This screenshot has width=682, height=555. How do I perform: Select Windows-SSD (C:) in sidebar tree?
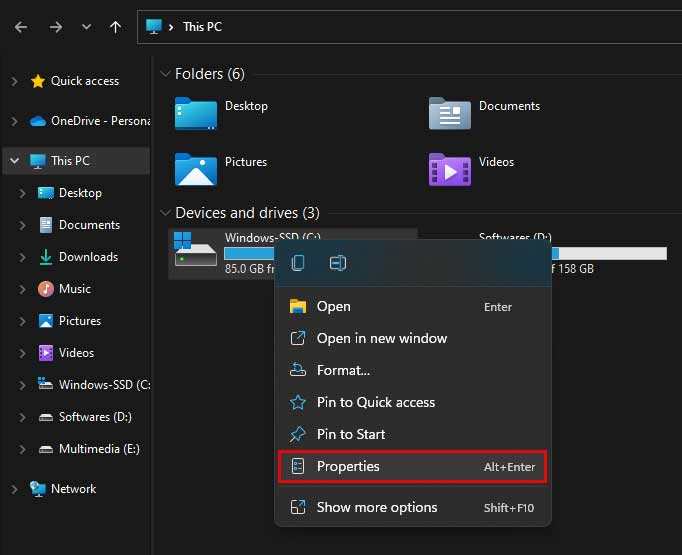104,385
